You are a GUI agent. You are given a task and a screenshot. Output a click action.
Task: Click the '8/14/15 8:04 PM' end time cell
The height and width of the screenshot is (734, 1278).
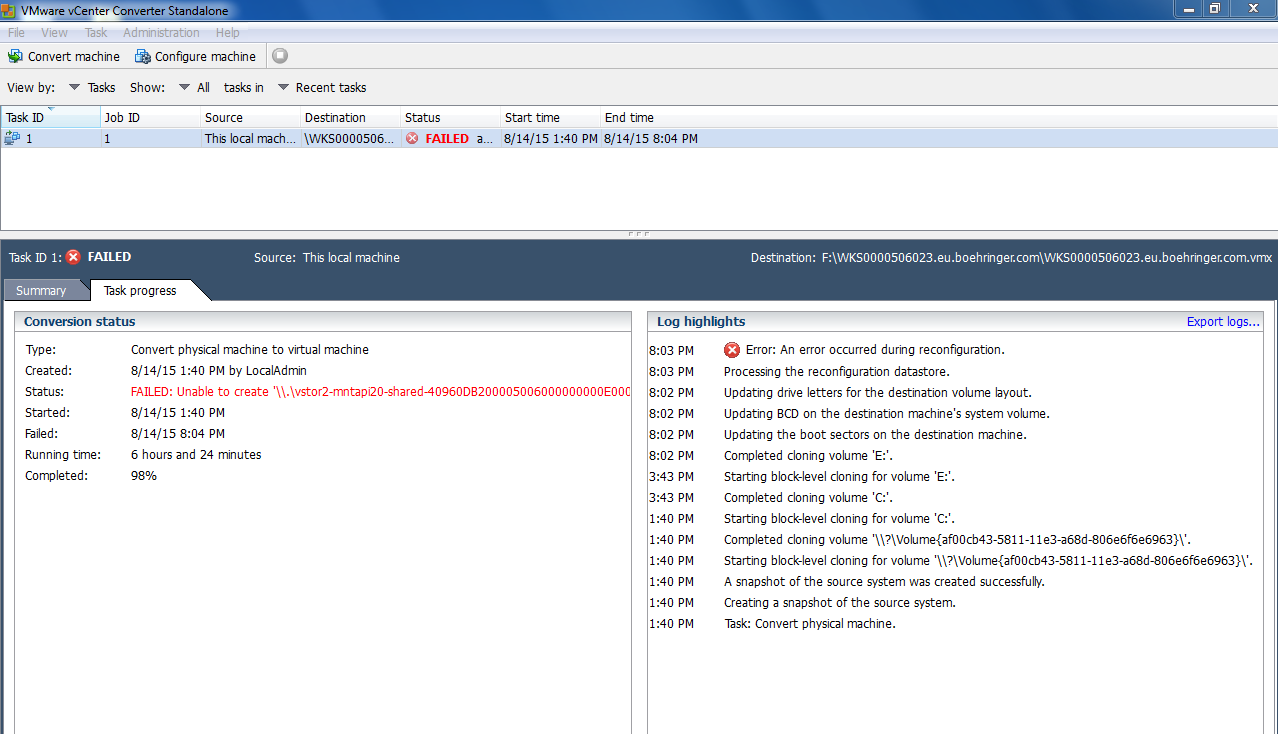(x=651, y=139)
